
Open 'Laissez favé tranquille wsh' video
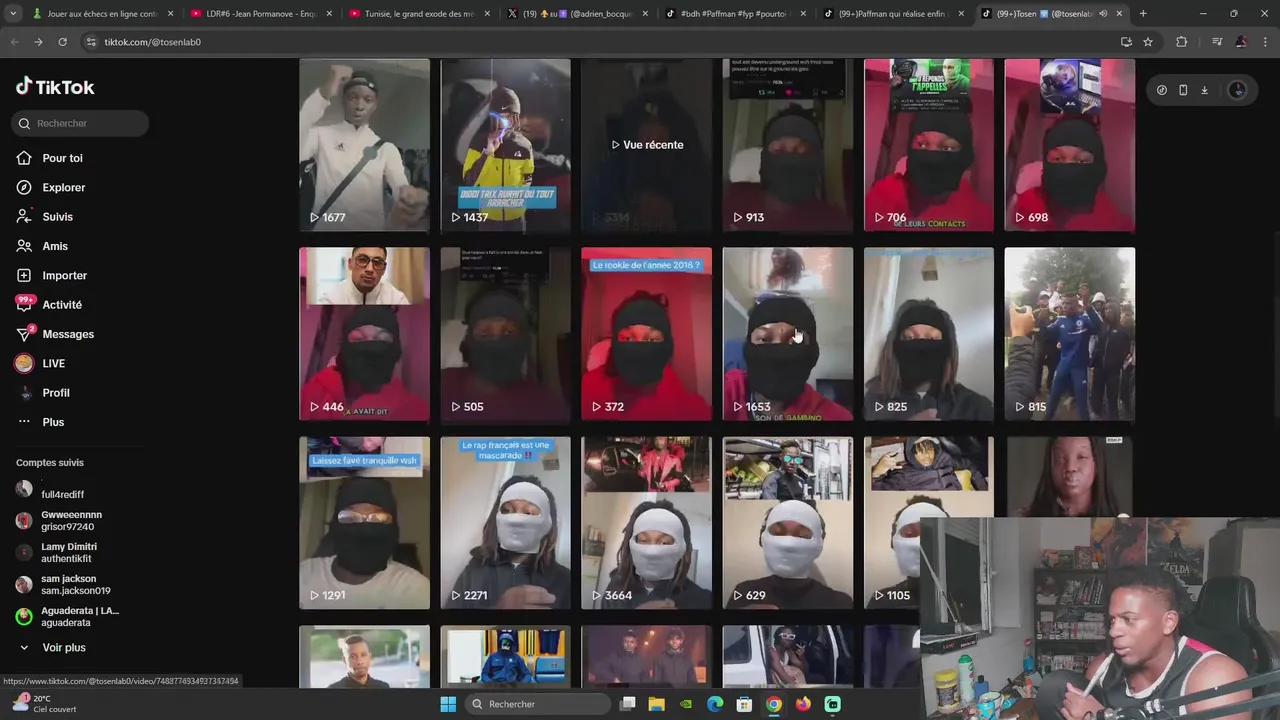pos(364,523)
